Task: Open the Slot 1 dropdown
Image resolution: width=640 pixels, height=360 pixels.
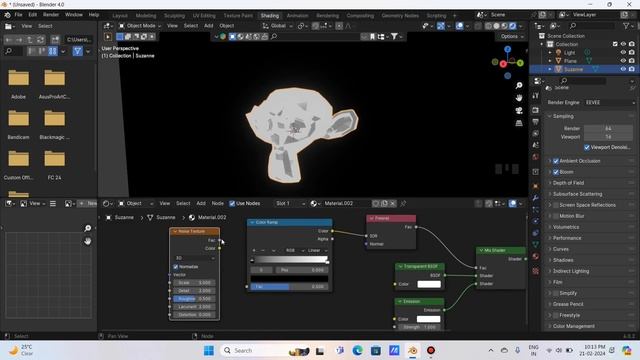Action: point(290,203)
